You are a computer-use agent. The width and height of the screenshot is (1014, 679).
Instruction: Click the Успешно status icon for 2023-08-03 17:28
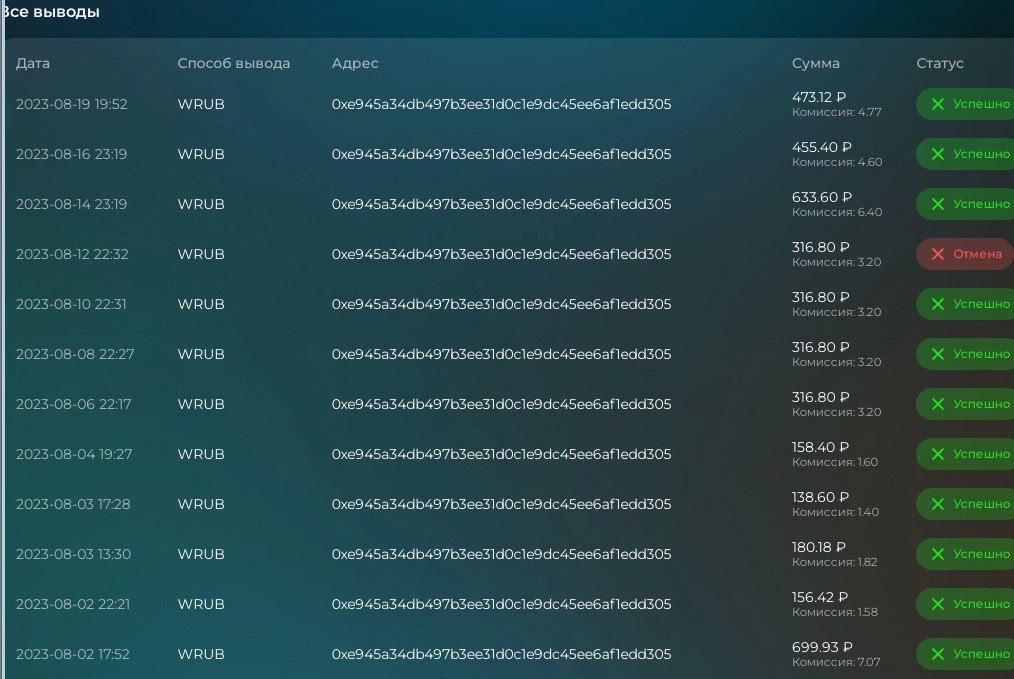pos(937,504)
